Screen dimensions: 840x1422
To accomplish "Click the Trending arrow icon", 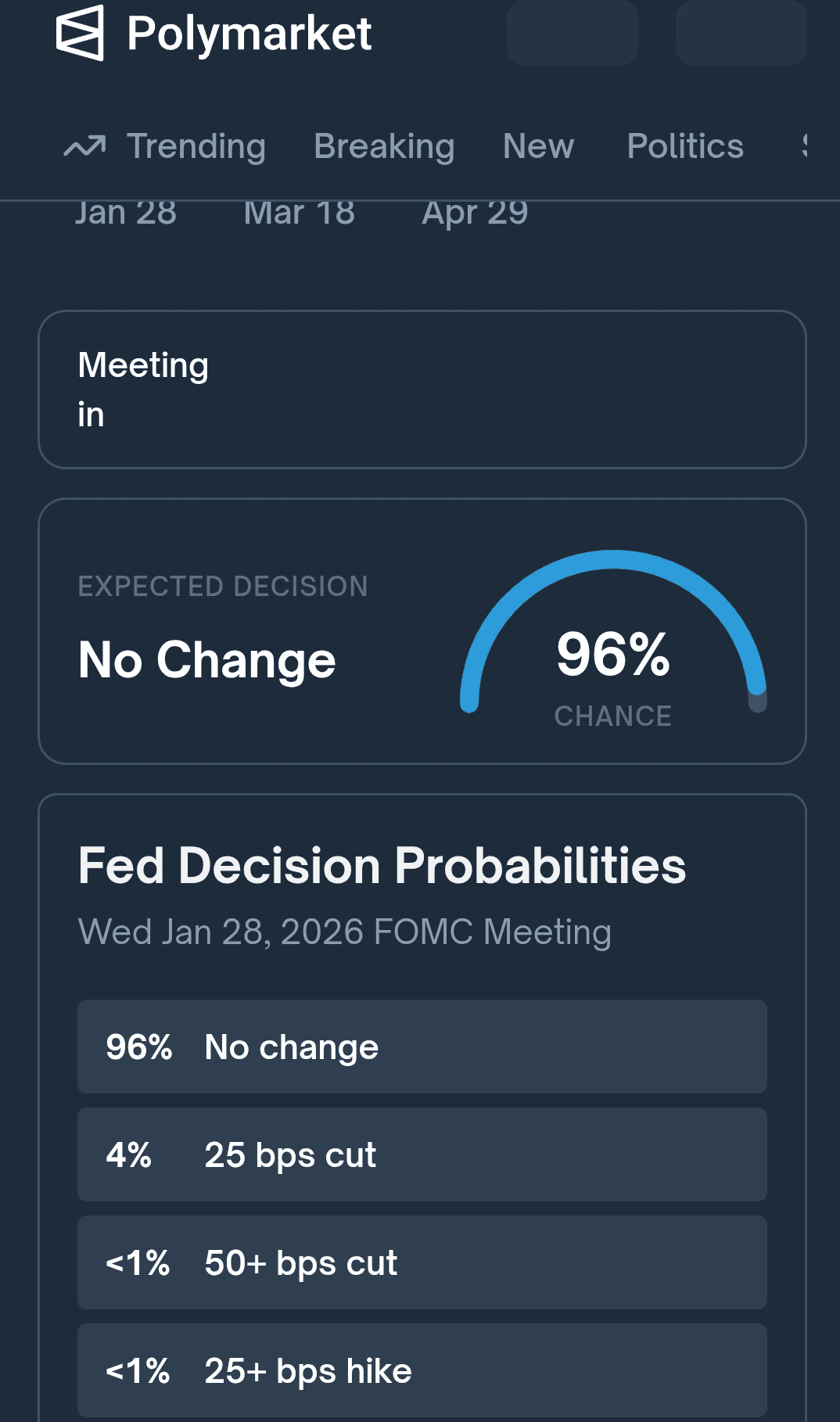I will point(84,146).
